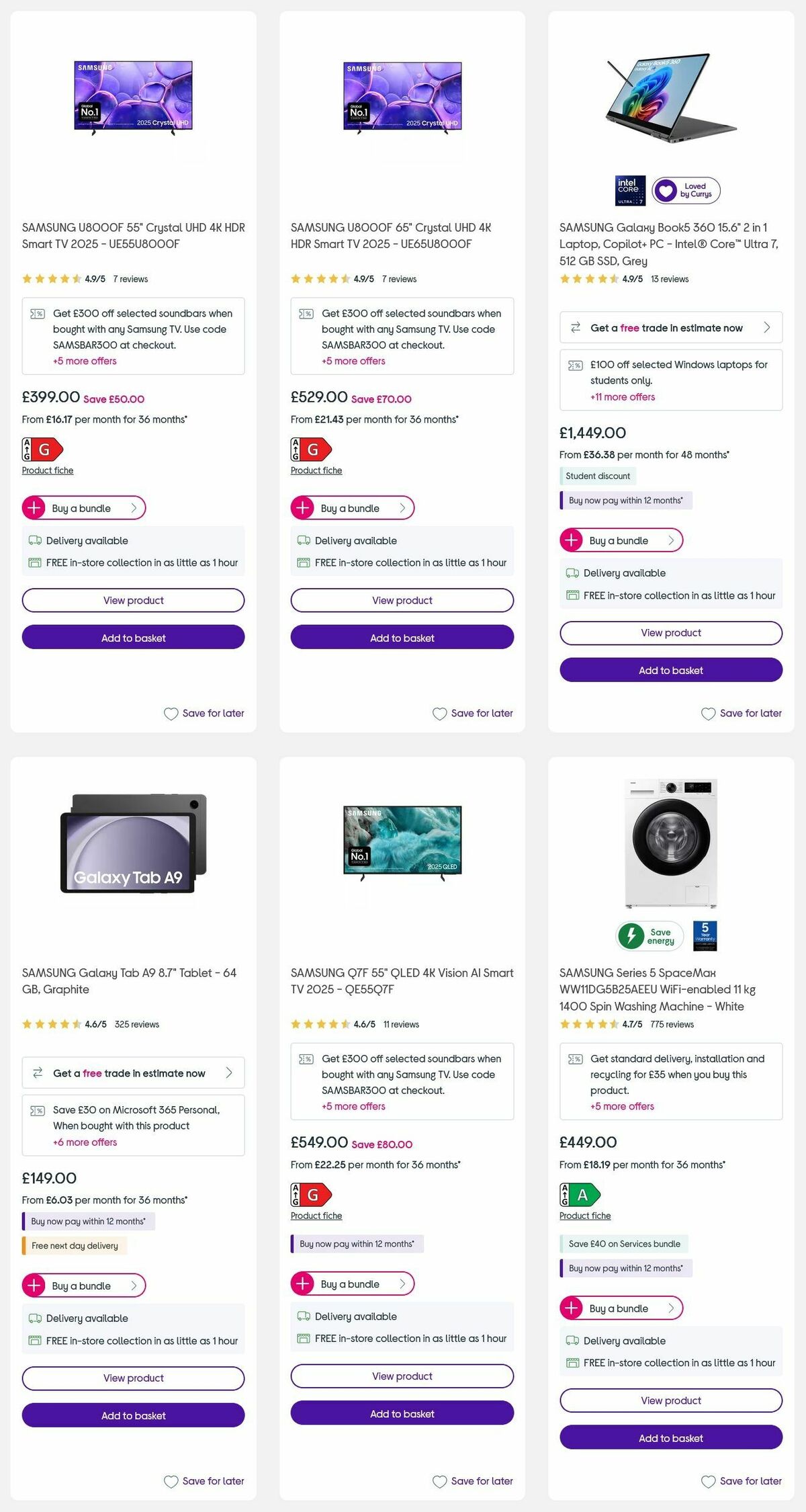Click the Save energy badge on washing machine image
This screenshot has width=806, height=1512.
click(649, 935)
